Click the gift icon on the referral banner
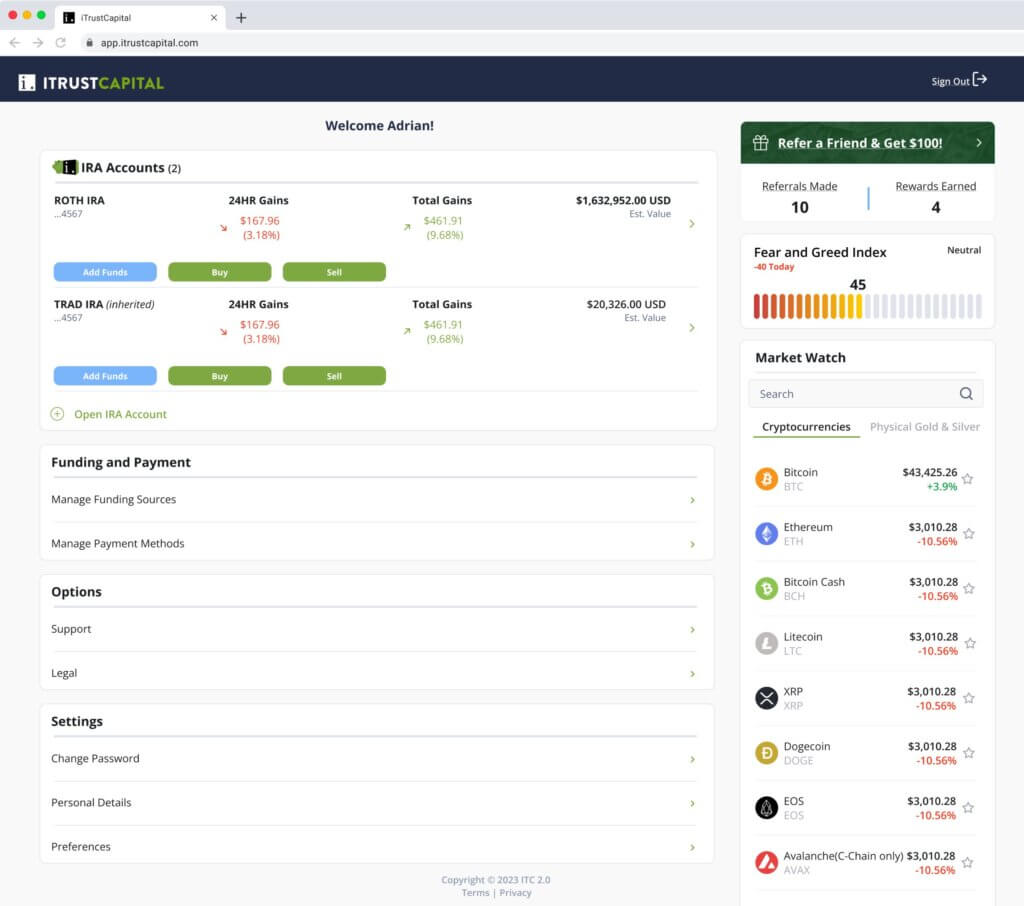The height and width of the screenshot is (906, 1024). (x=761, y=142)
